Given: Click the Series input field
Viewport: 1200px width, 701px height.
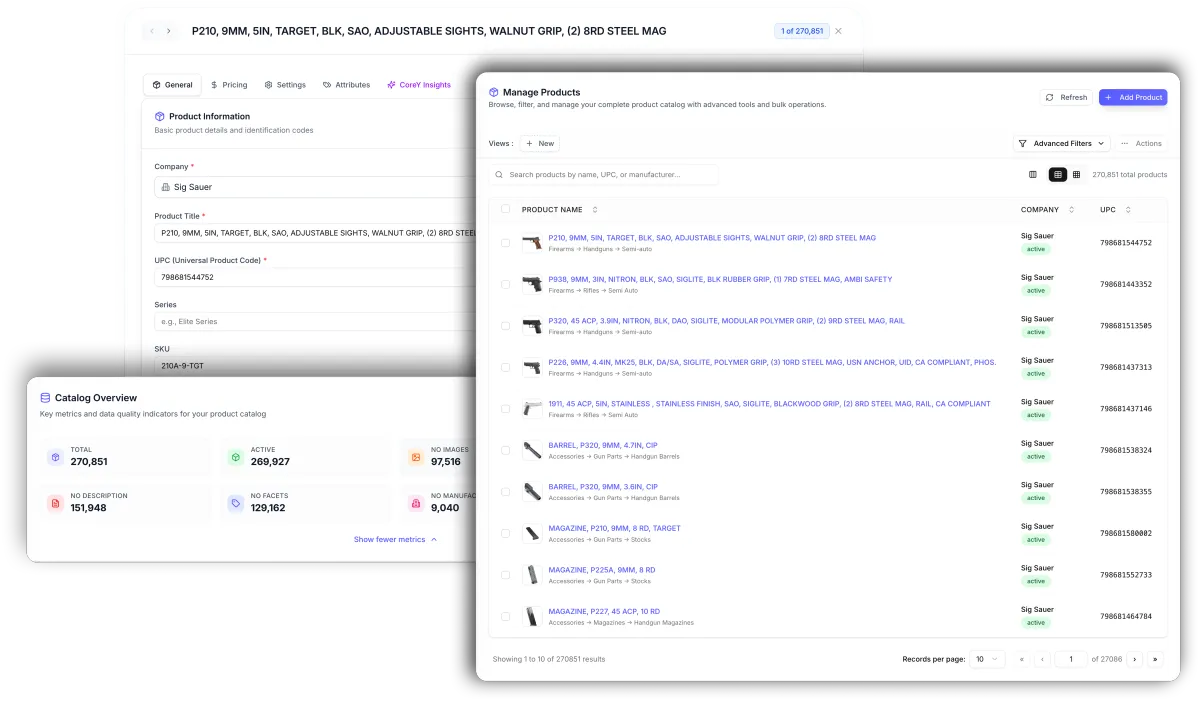Looking at the screenshot, I should point(314,321).
